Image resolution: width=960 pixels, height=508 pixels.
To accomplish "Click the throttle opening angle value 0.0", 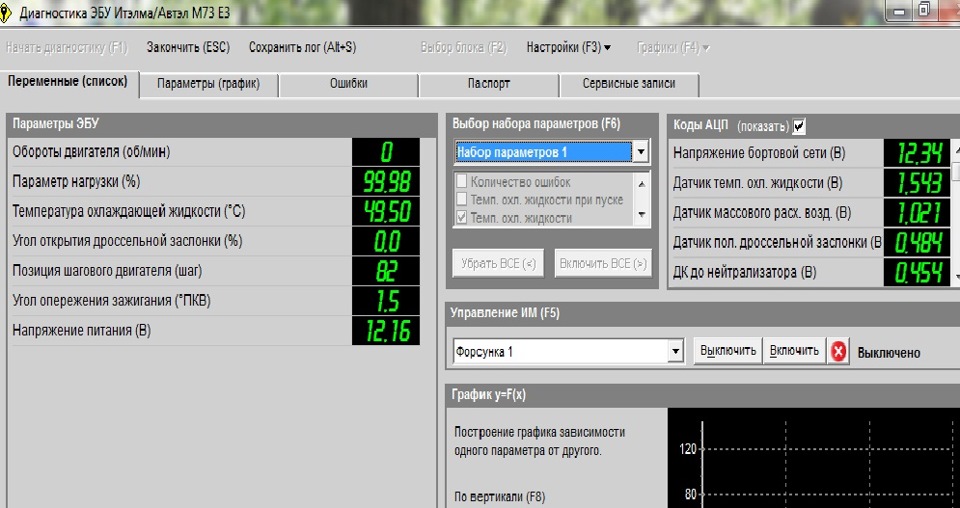I will [x=386, y=242].
